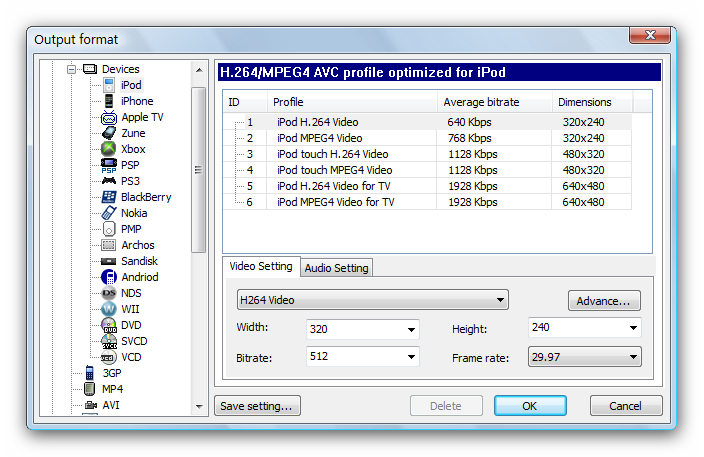
Task: Select the iPhone device icon
Action: tap(109, 101)
